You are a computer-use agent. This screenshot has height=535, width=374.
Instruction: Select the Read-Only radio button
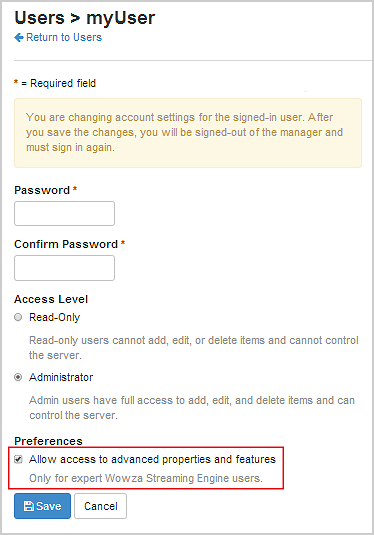pos(18,317)
